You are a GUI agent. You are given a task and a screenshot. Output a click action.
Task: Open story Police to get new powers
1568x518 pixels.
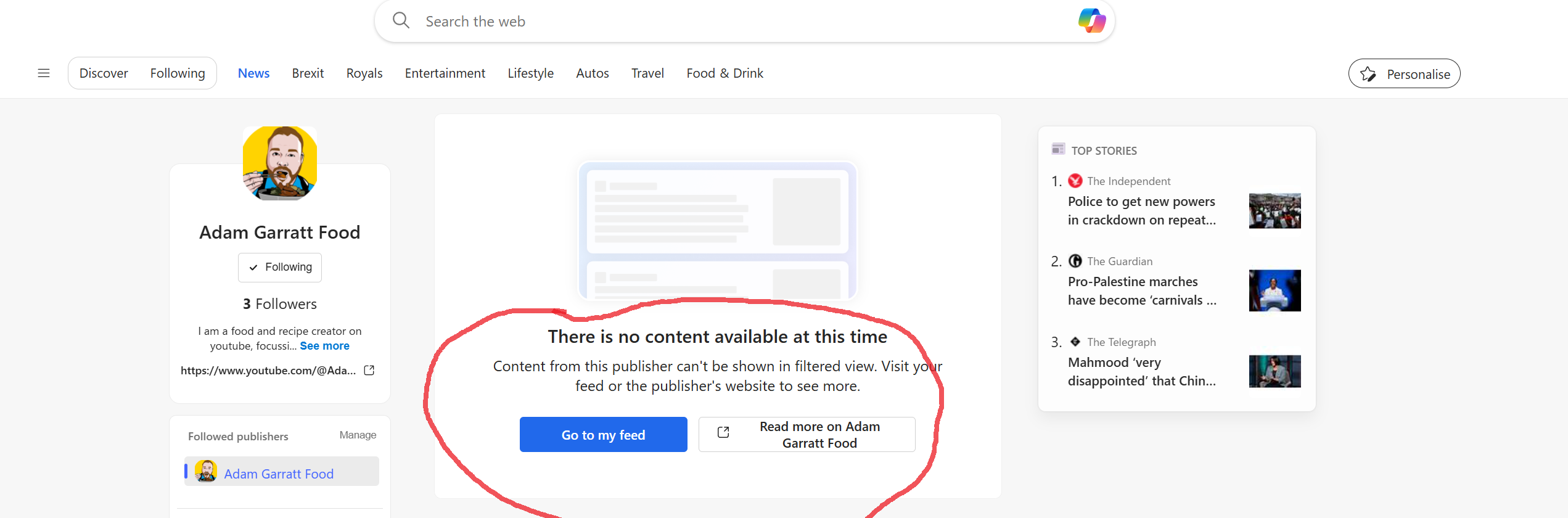tap(1142, 211)
